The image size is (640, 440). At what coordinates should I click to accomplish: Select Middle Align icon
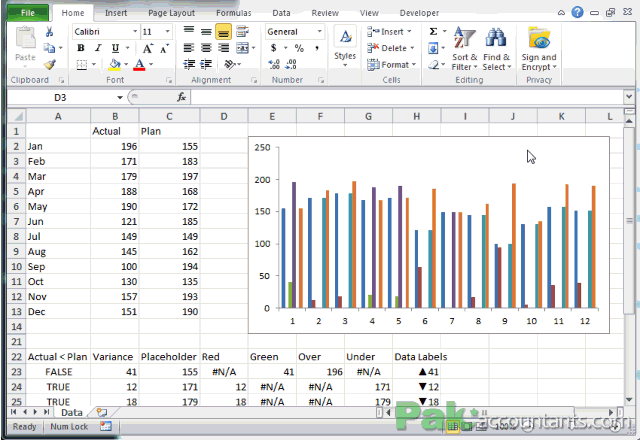click(206, 31)
